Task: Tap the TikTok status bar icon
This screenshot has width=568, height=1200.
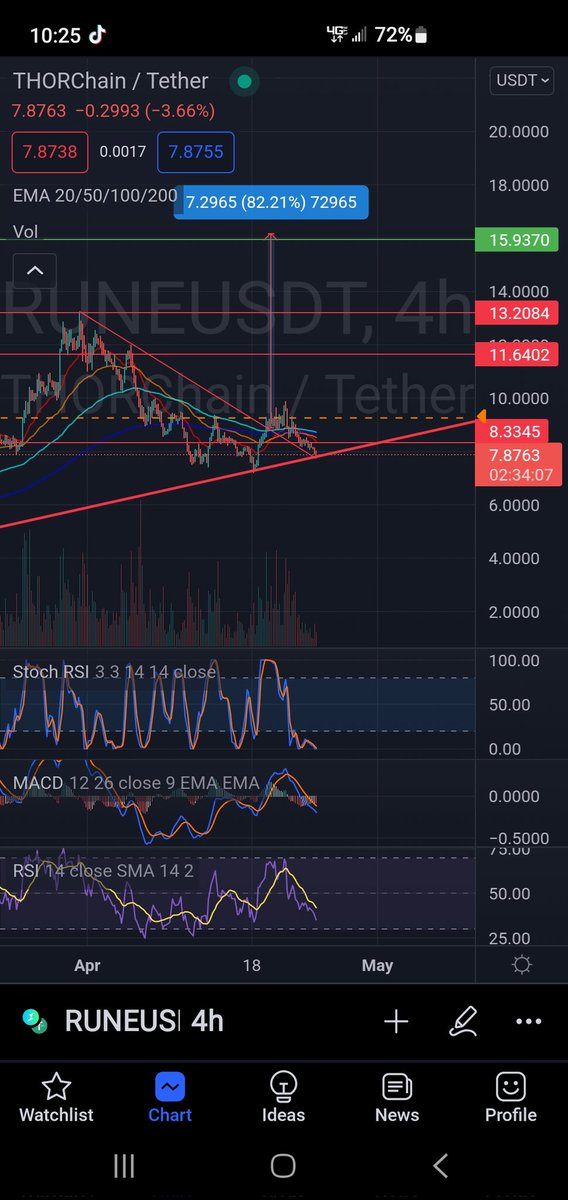Action: pos(97,35)
